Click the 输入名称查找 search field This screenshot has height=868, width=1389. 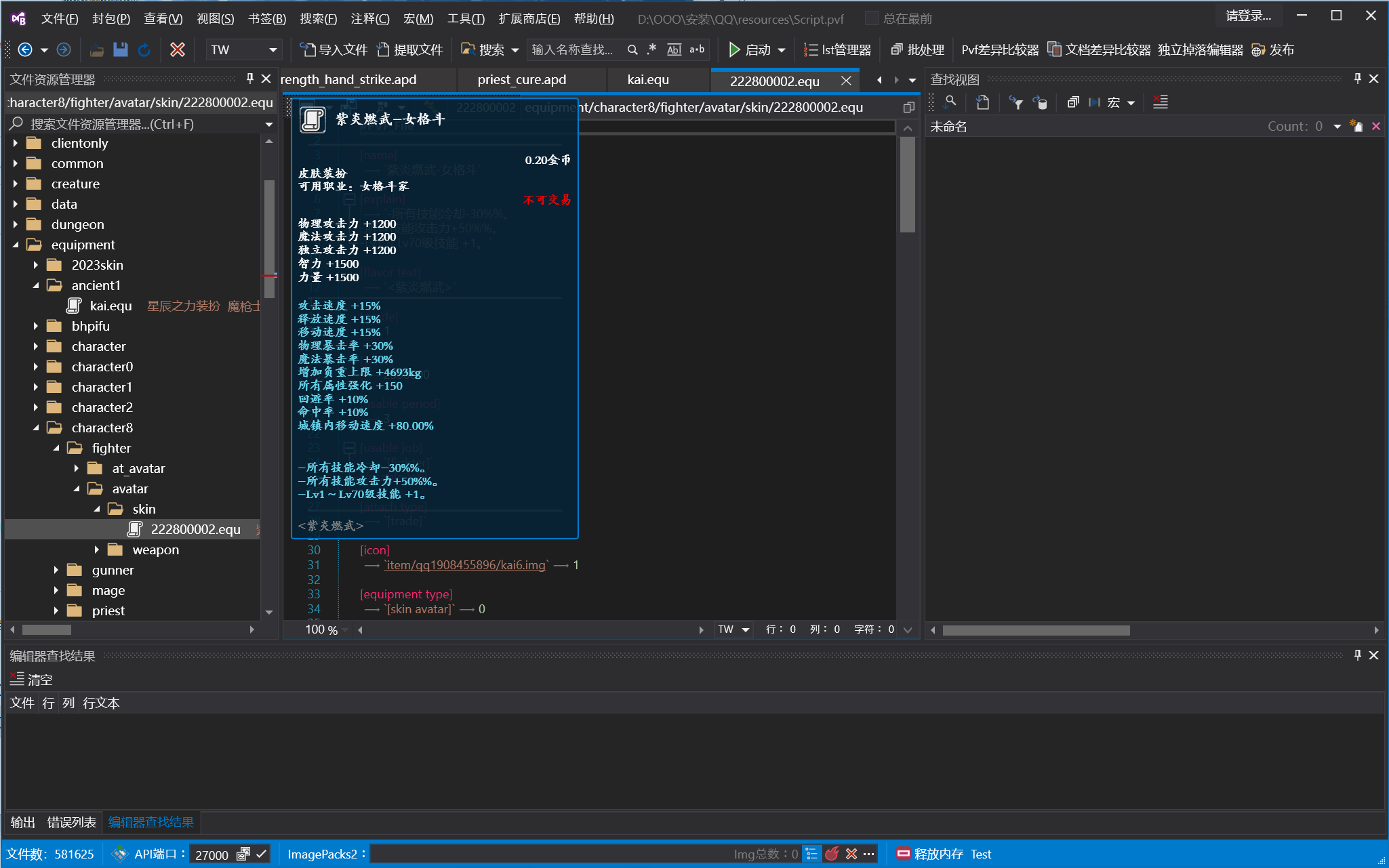tap(573, 49)
